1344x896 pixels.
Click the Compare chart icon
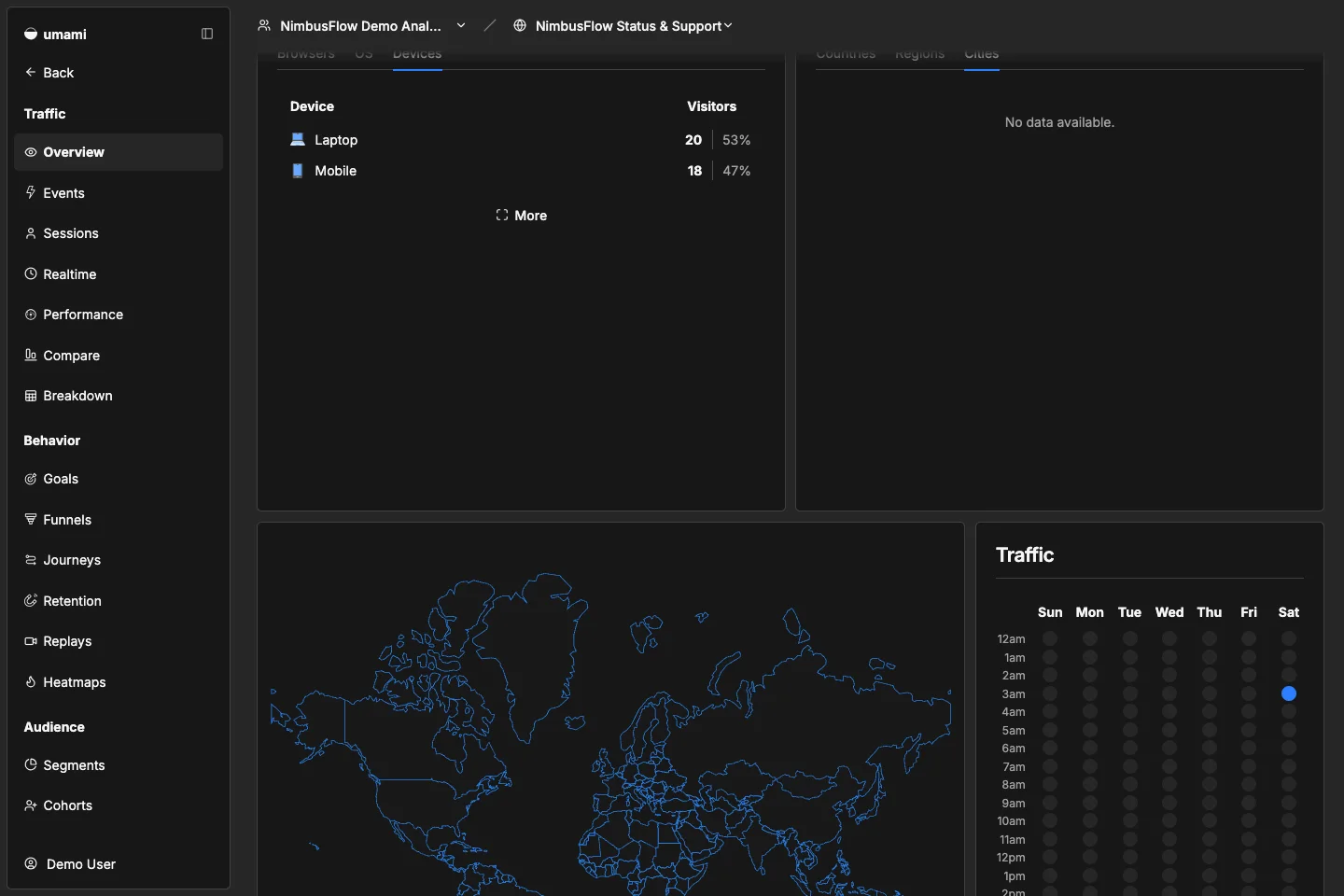pyautogui.click(x=31, y=356)
